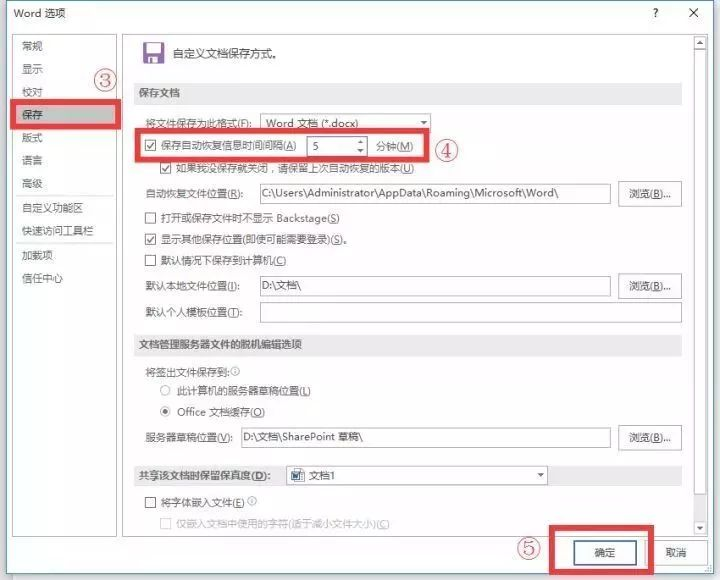The height and width of the screenshot is (580, 720).
Task: Click the vertical scrollbar thumb
Action: 699,271
